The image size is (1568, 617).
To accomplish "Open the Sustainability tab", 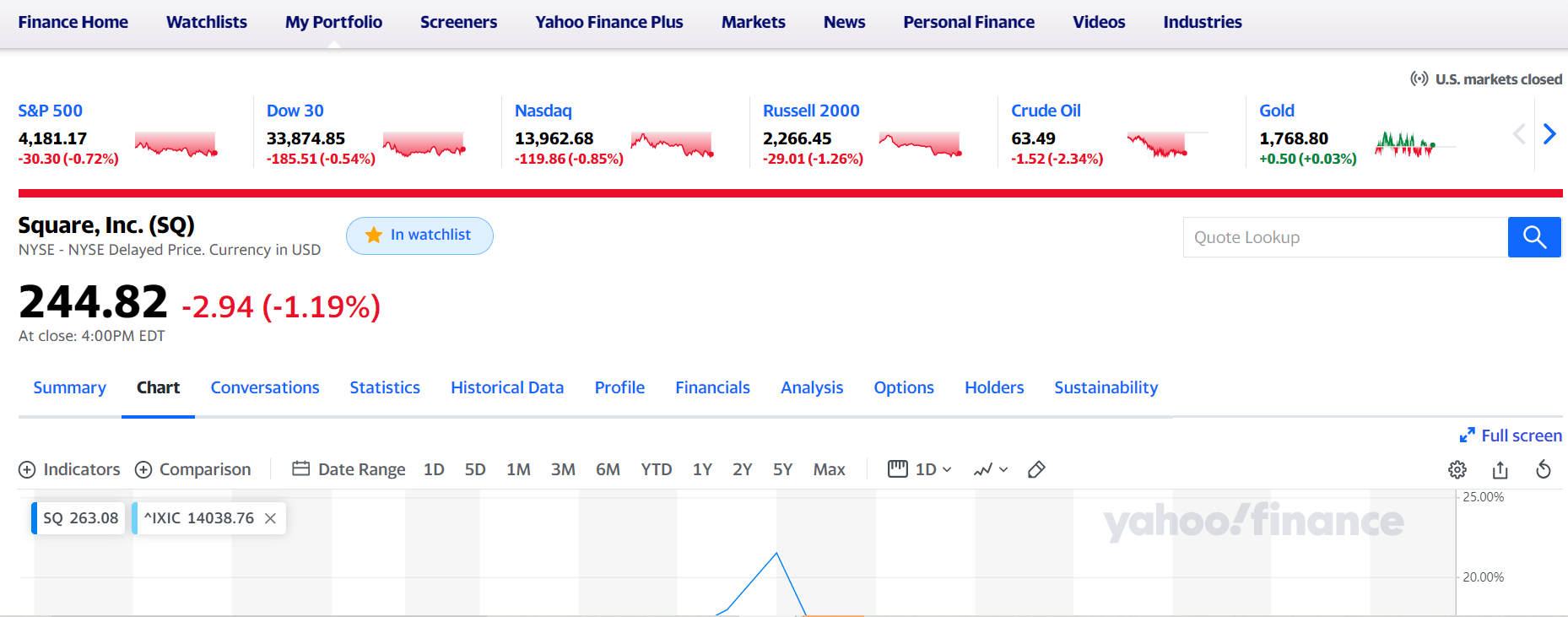I will [x=1106, y=387].
